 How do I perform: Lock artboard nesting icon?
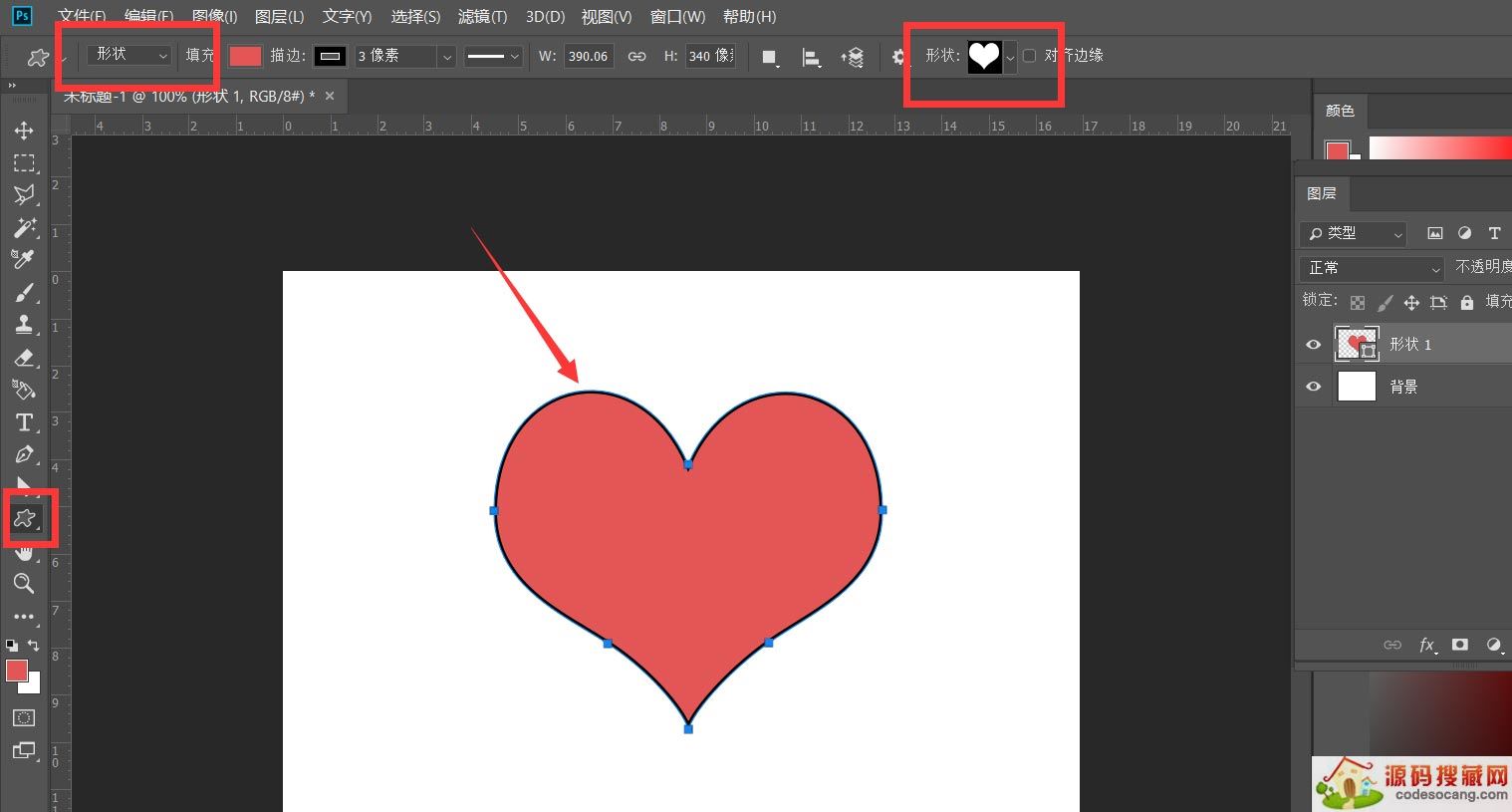point(1438,302)
